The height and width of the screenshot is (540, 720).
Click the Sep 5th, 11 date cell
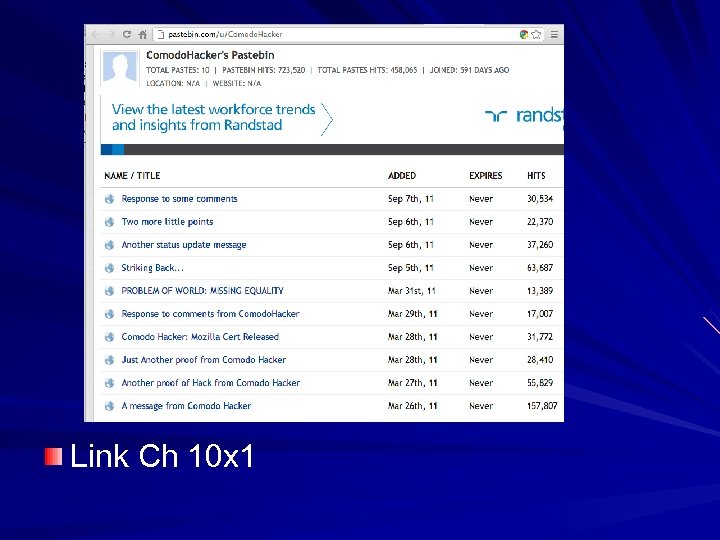click(x=411, y=268)
